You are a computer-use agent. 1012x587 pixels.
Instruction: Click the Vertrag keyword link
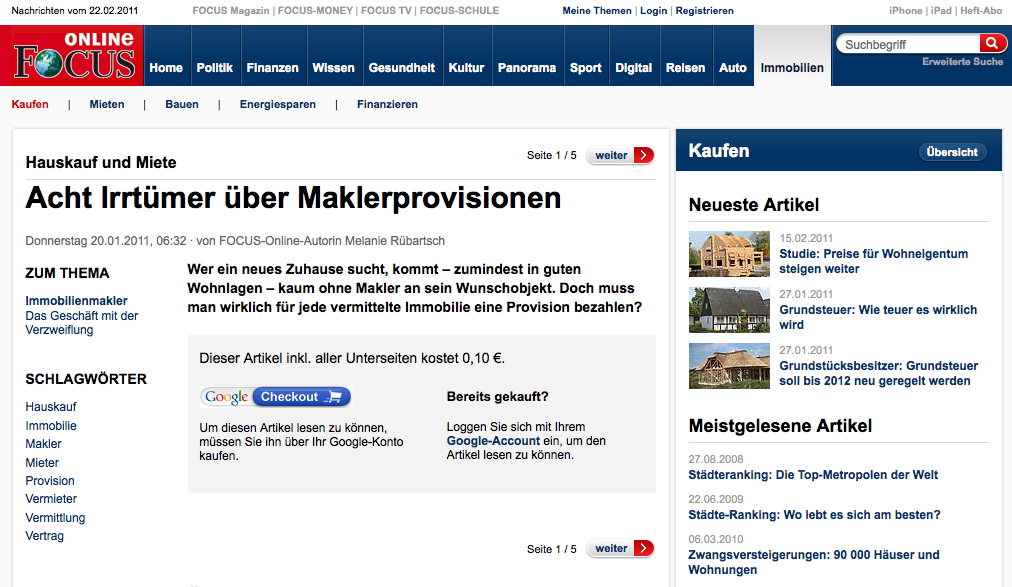tap(45, 535)
